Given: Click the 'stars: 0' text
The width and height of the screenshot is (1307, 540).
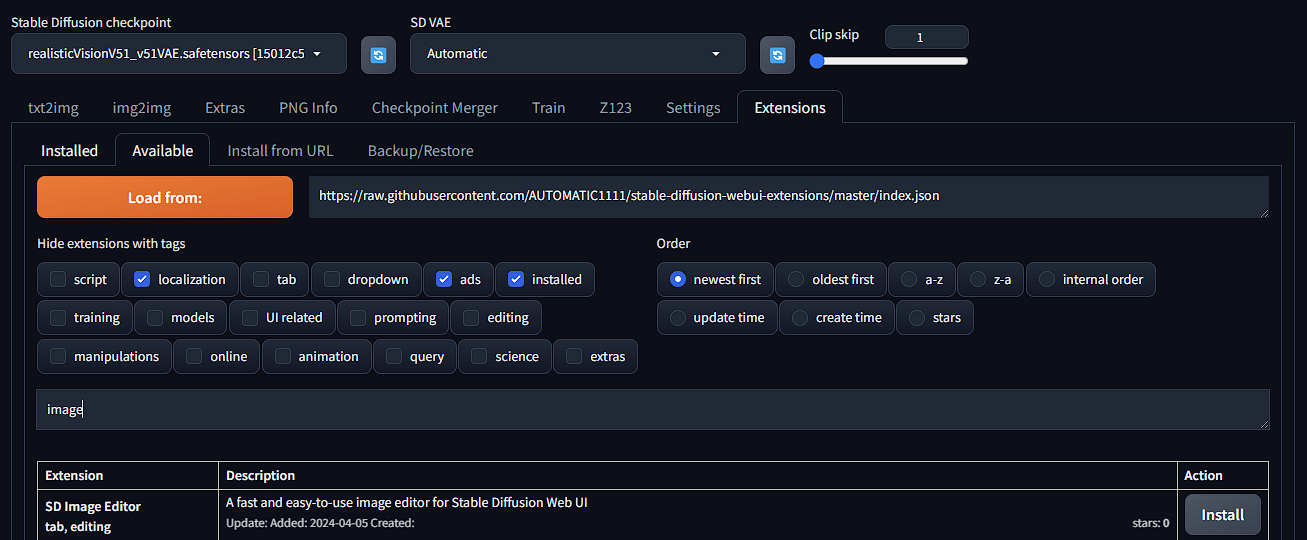Looking at the screenshot, I should point(1150,523).
